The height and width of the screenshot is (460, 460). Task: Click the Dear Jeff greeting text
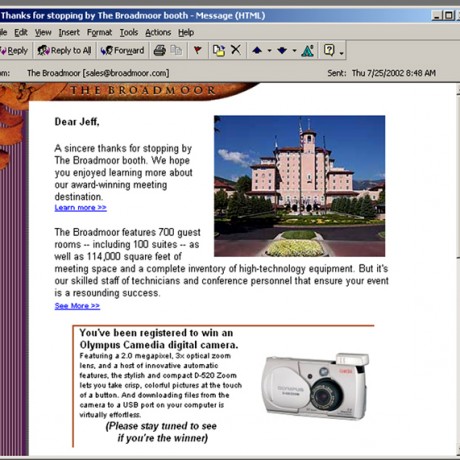pyautogui.click(x=77, y=122)
